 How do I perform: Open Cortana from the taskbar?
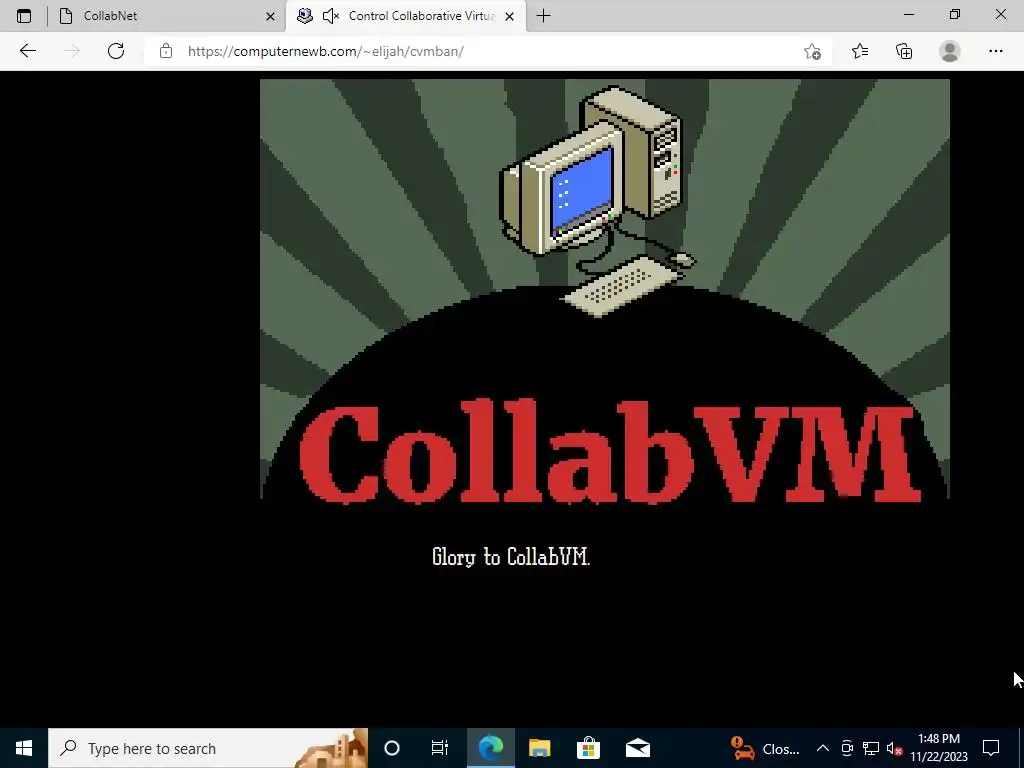(x=392, y=748)
